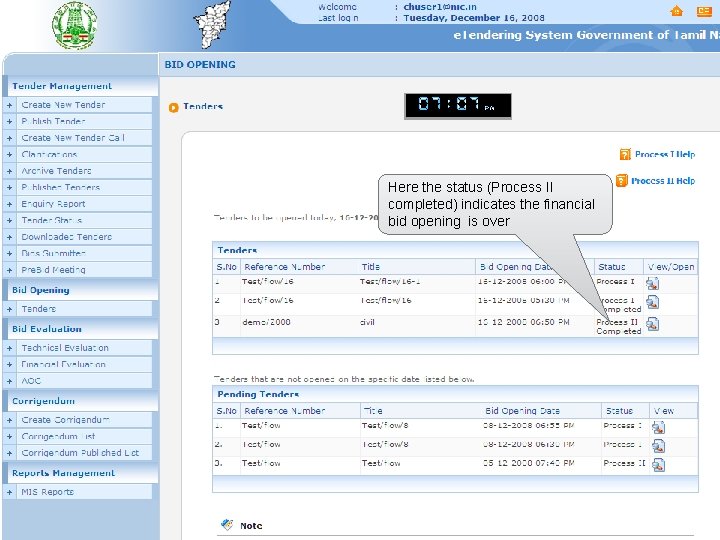Expand plus next to Enquiry Report
The height and width of the screenshot is (540, 720).
click(x=9, y=204)
